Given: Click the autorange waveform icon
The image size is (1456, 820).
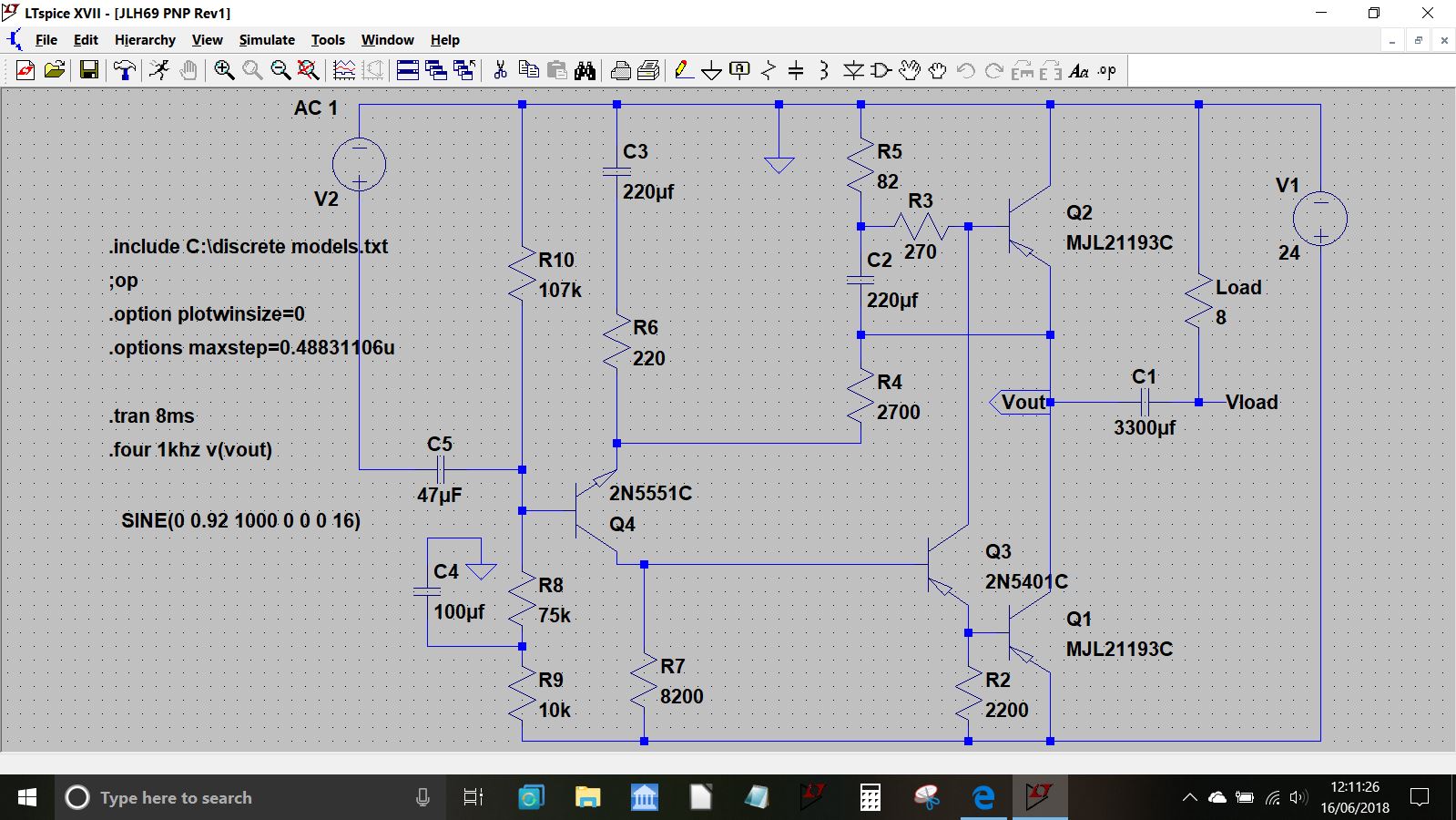Looking at the screenshot, I should (344, 70).
